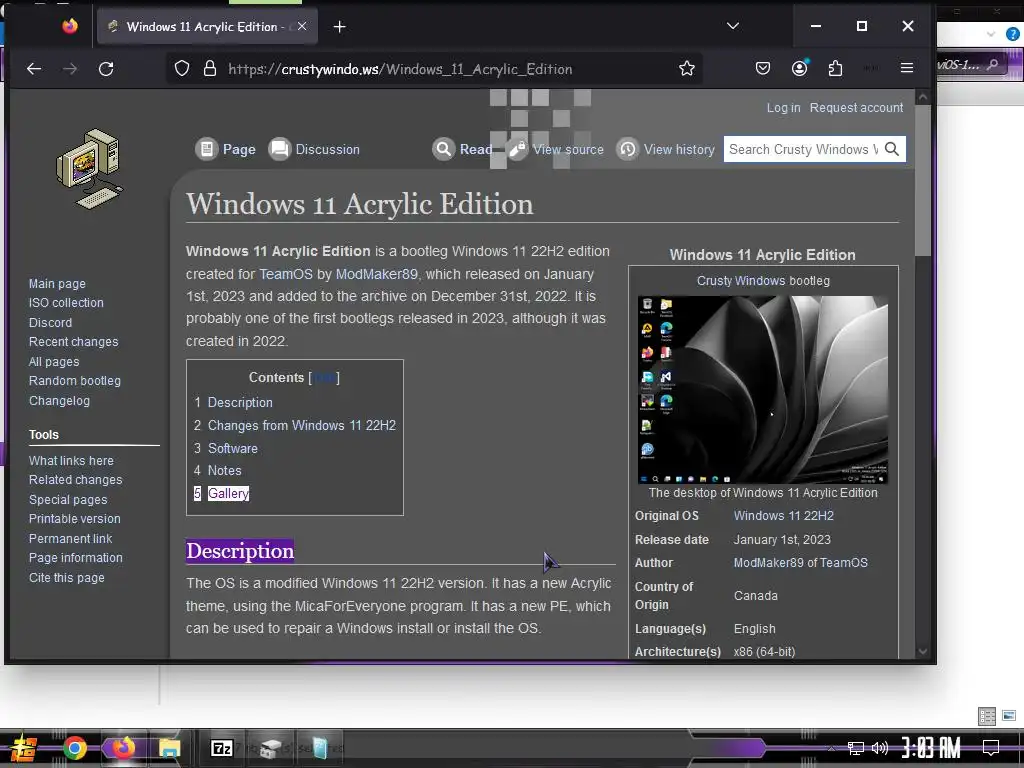Image resolution: width=1024 pixels, height=768 pixels.
Task: Open the All pages sidebar link
Action: tap(54, 362)
